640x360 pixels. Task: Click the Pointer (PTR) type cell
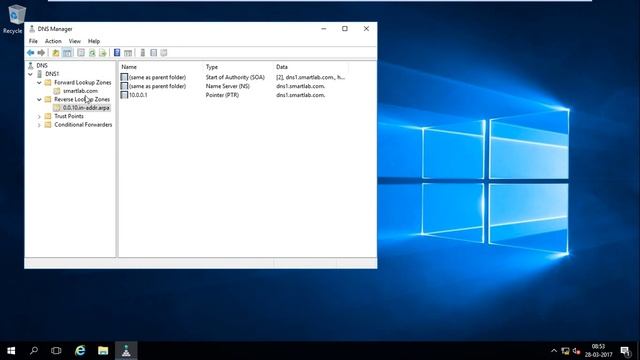point(222,95)
